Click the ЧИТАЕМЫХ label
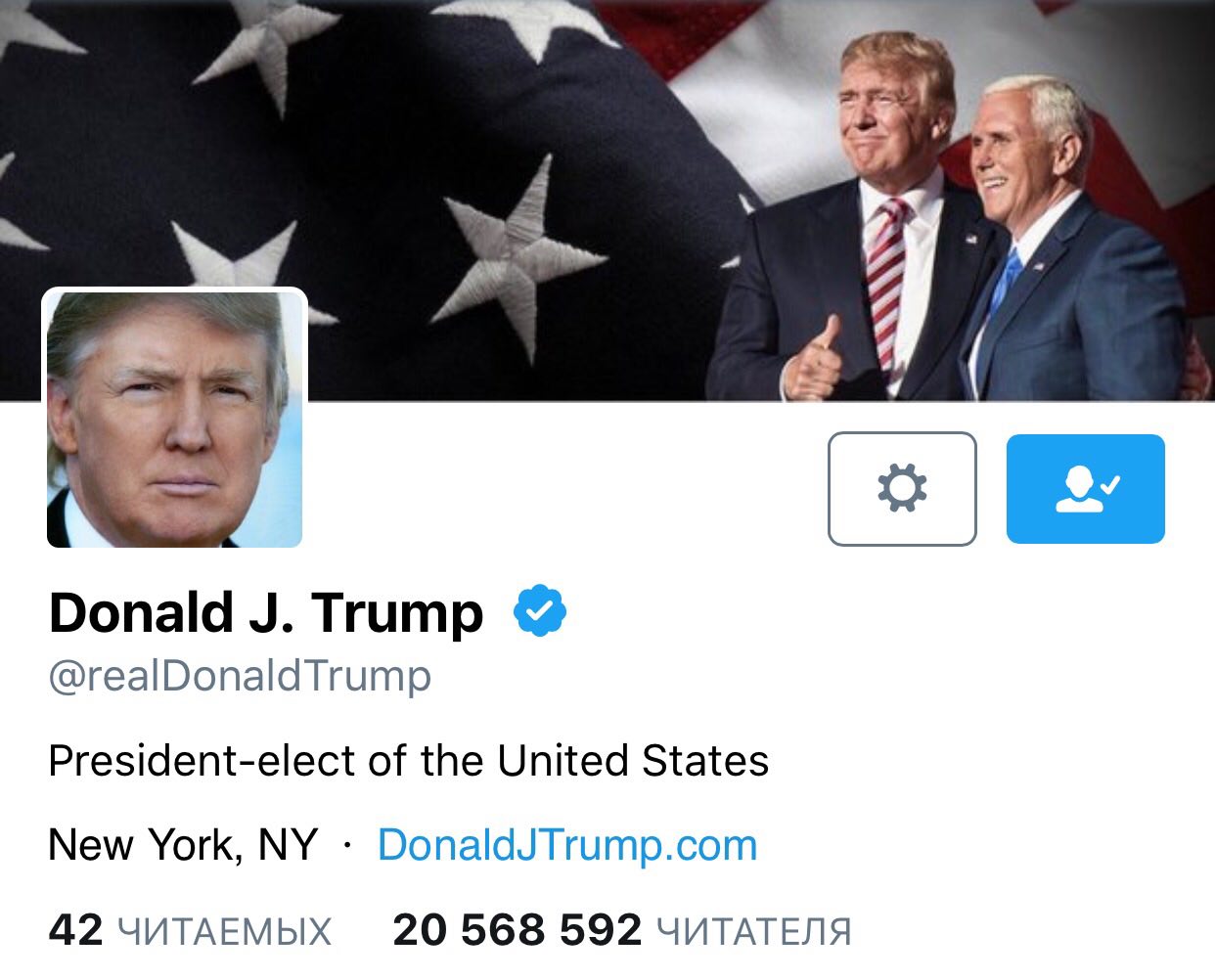Image resolution: width=1215 pixels, height=980 pixels. [225, 932]
